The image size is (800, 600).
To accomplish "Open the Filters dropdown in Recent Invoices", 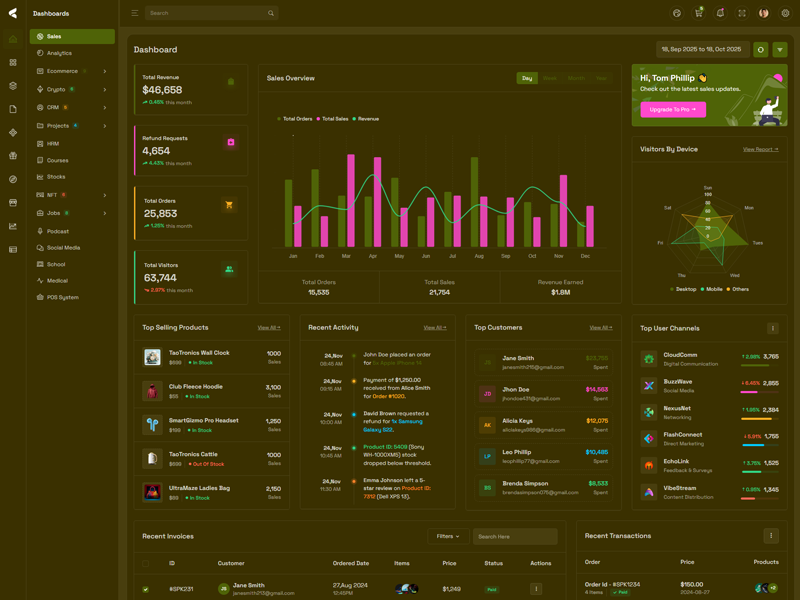I will point(448,536).
